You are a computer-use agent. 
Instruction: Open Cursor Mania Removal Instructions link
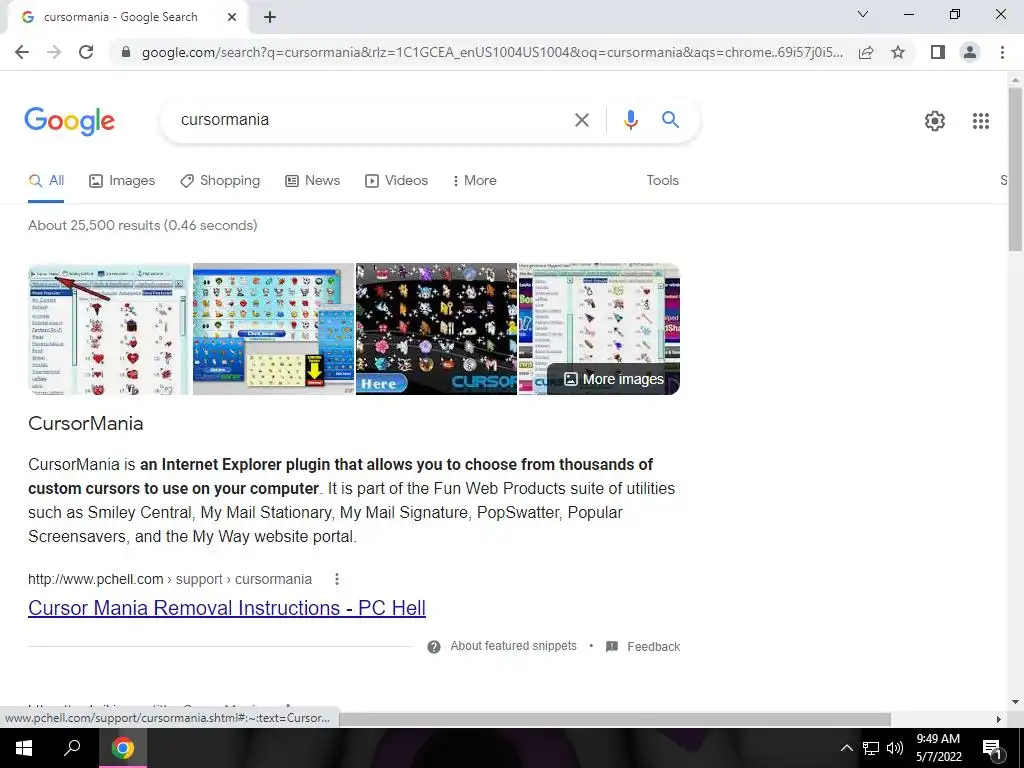(x=227, y=608)
